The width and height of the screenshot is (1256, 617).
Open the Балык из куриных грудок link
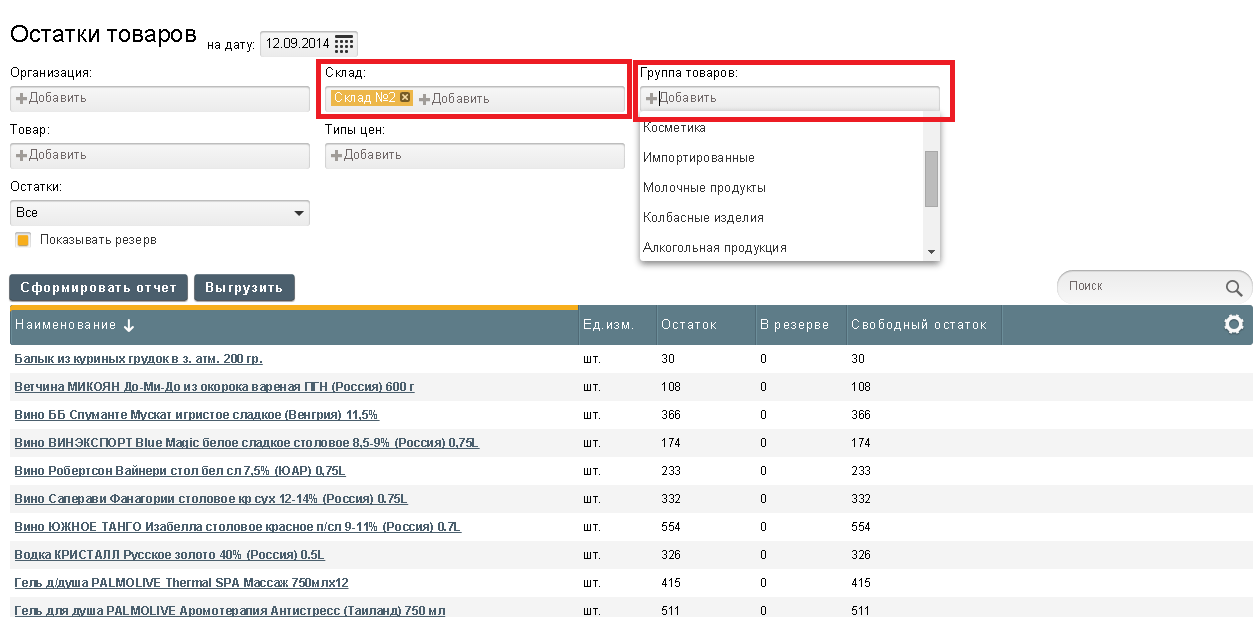138,358
